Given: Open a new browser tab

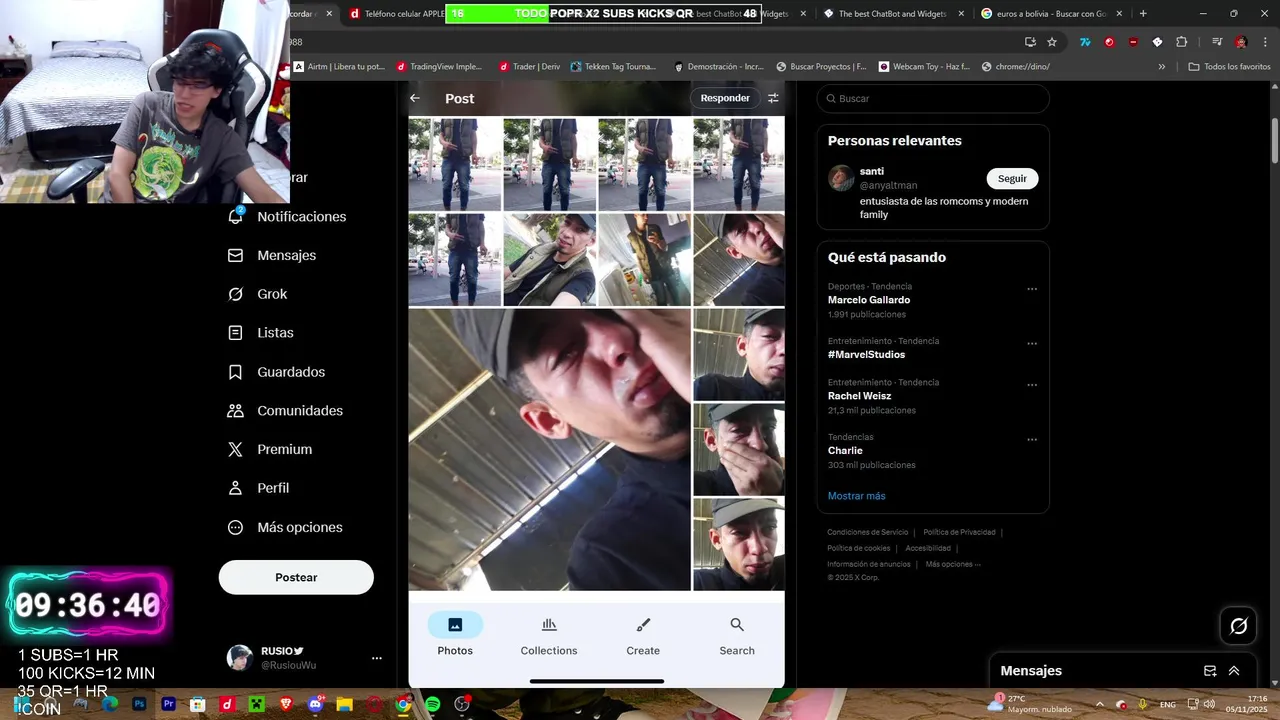Looking at the screenshot, I should click(1143, 14).
